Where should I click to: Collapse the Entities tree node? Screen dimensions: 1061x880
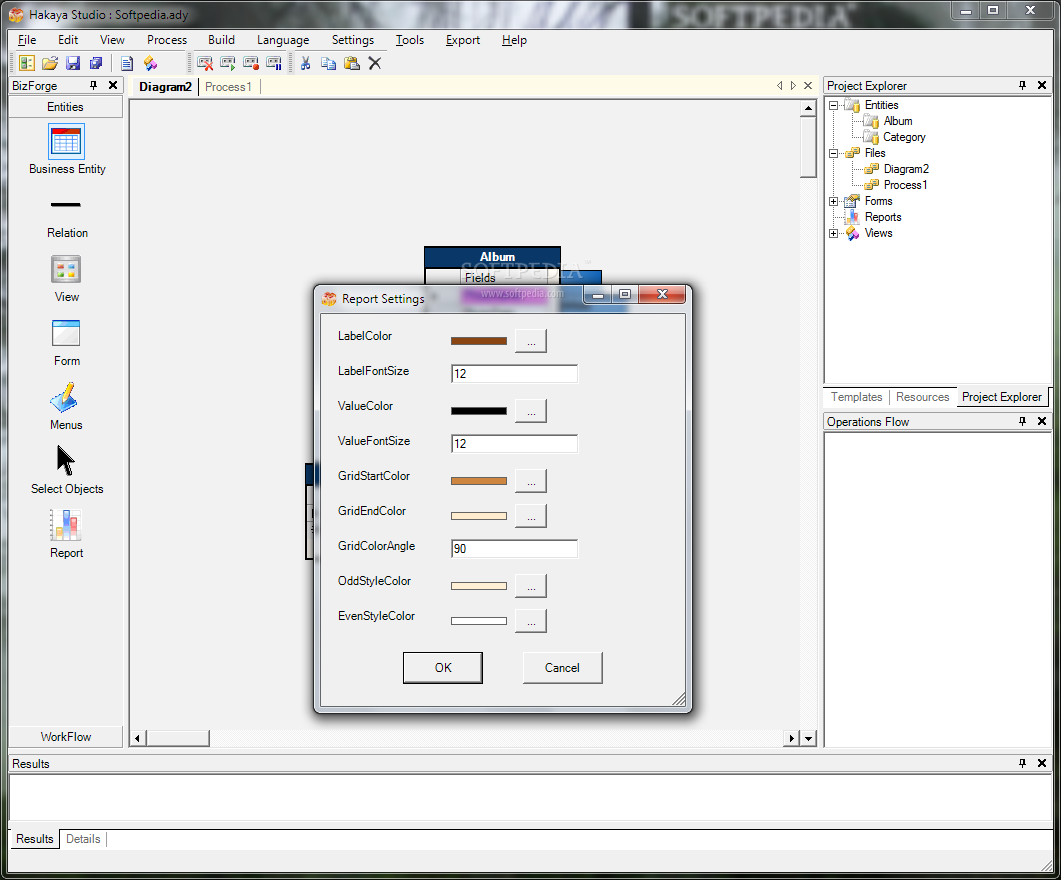[x=834, y=105]
